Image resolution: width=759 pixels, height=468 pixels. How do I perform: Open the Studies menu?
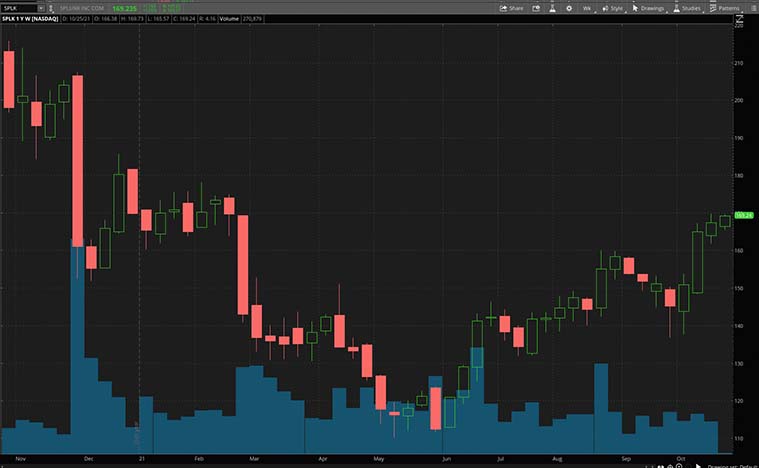coord(687,8)
